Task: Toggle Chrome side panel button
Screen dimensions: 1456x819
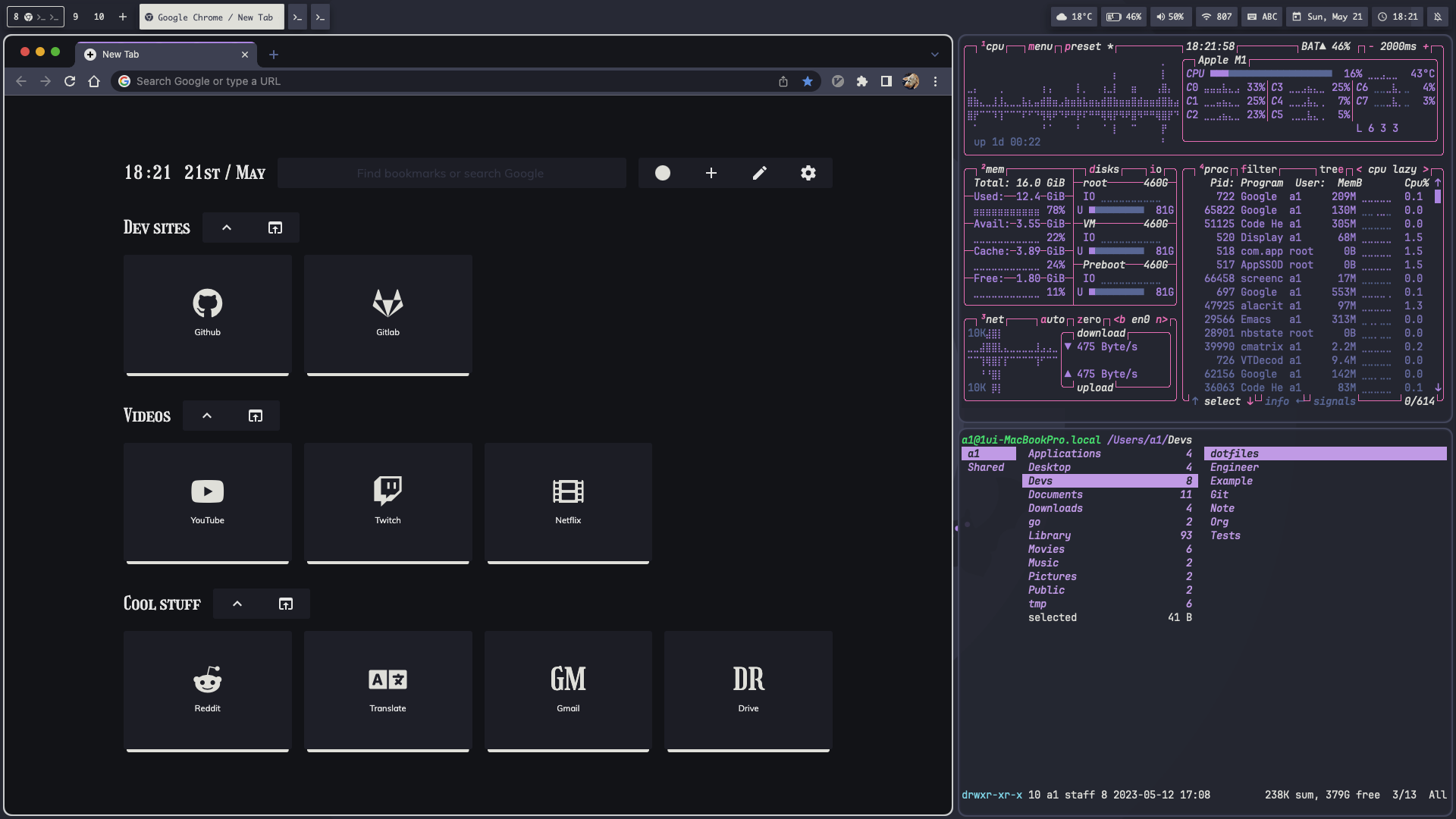Action: click(x=886, y=81)
